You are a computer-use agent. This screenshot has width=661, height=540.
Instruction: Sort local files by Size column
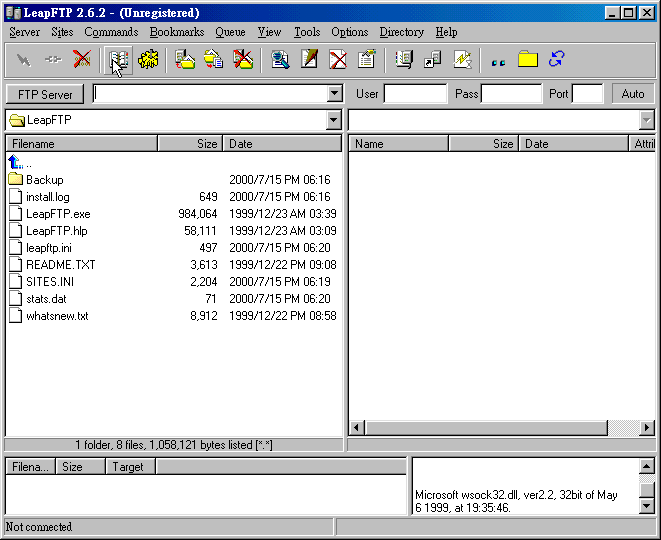(190, 144)
